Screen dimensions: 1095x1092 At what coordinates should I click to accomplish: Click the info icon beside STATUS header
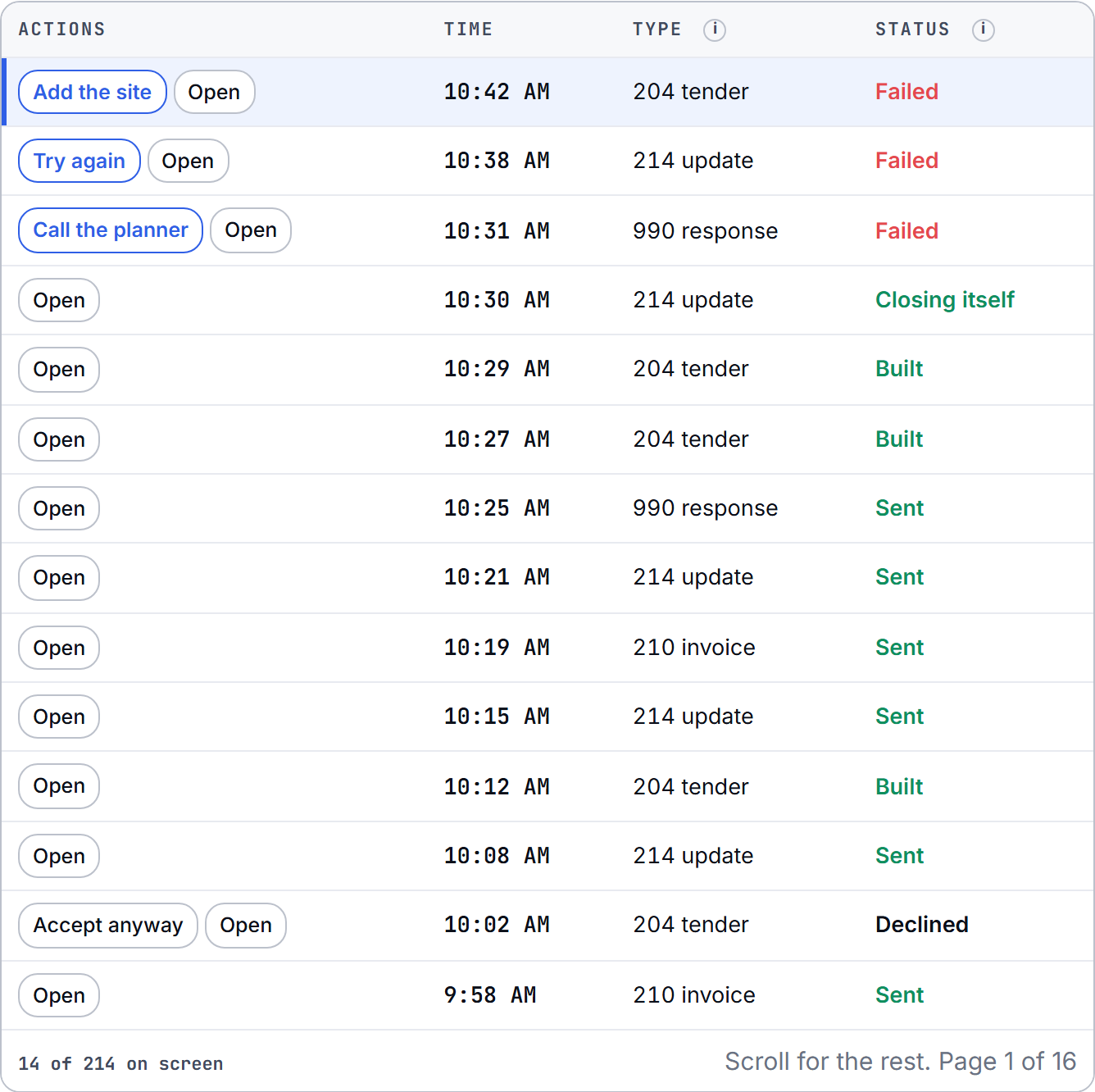click(x=984, y=30)
